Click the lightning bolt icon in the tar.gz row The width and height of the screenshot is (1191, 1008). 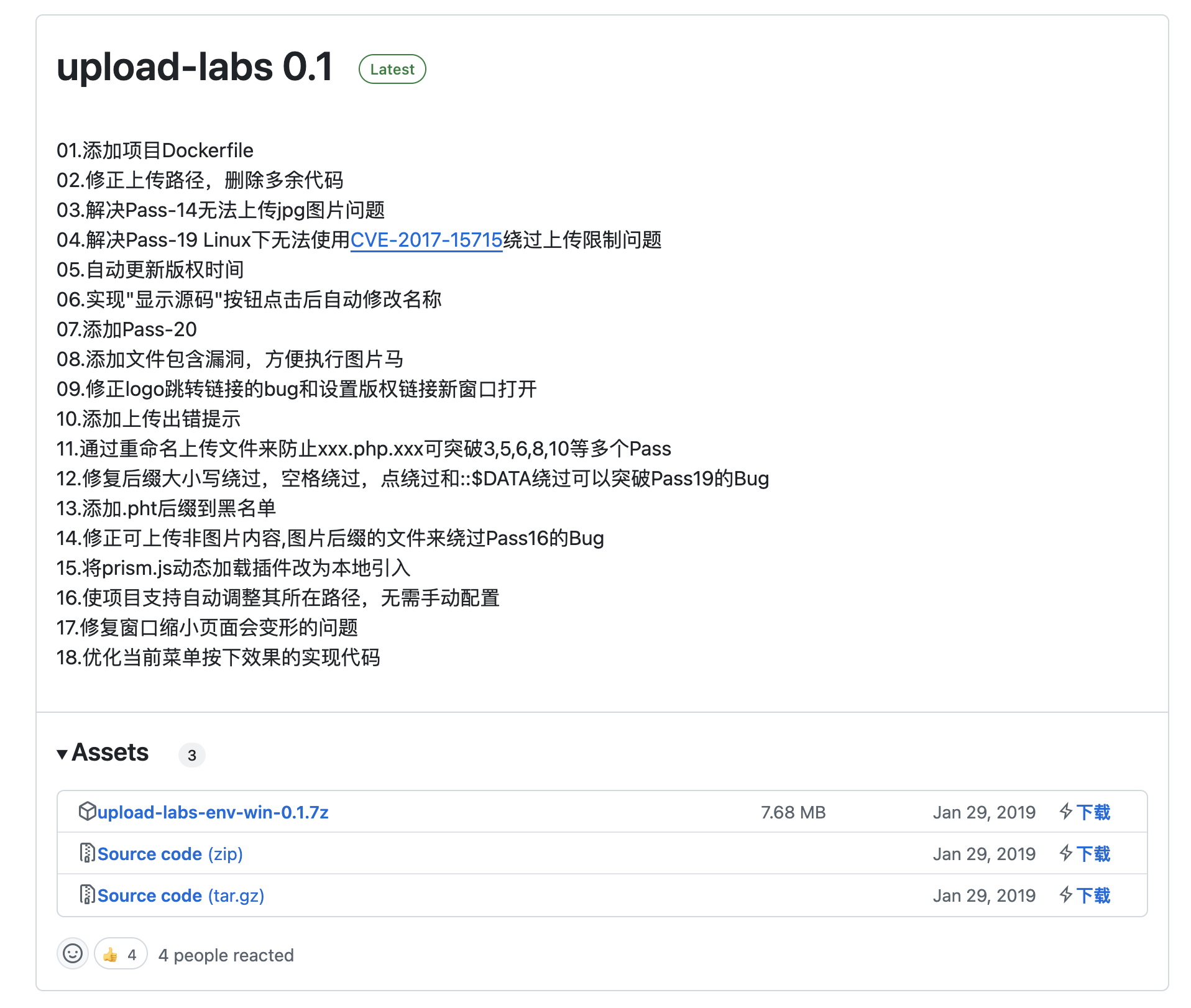[1066, 895]
